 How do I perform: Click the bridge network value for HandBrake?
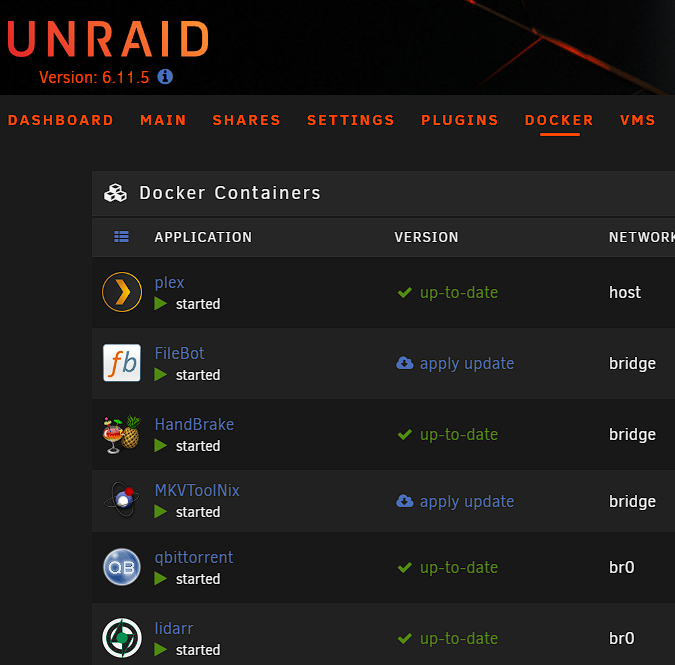(x=632, y=435)
